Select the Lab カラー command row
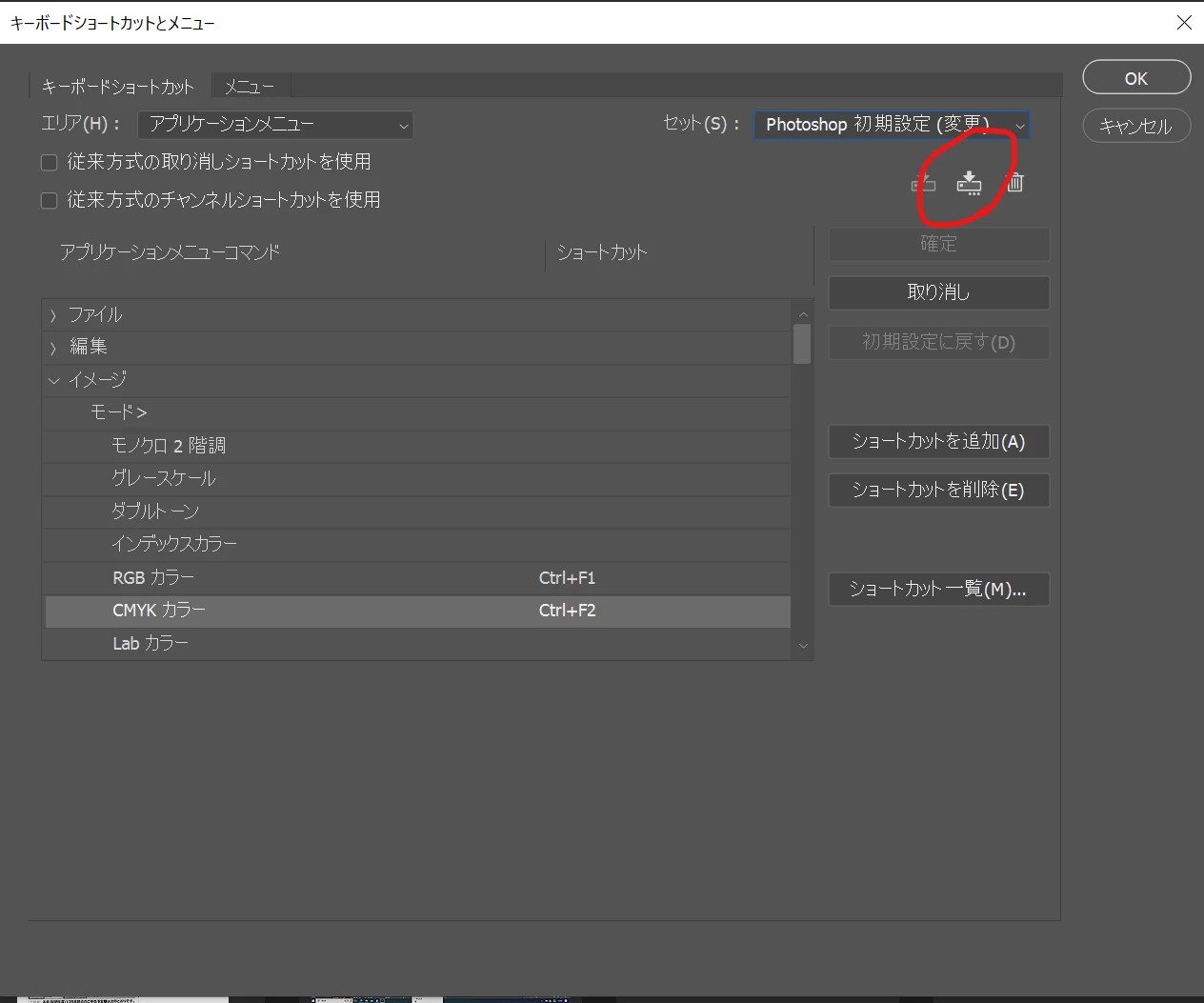The image size is (1204, 1003). point(416,644)
